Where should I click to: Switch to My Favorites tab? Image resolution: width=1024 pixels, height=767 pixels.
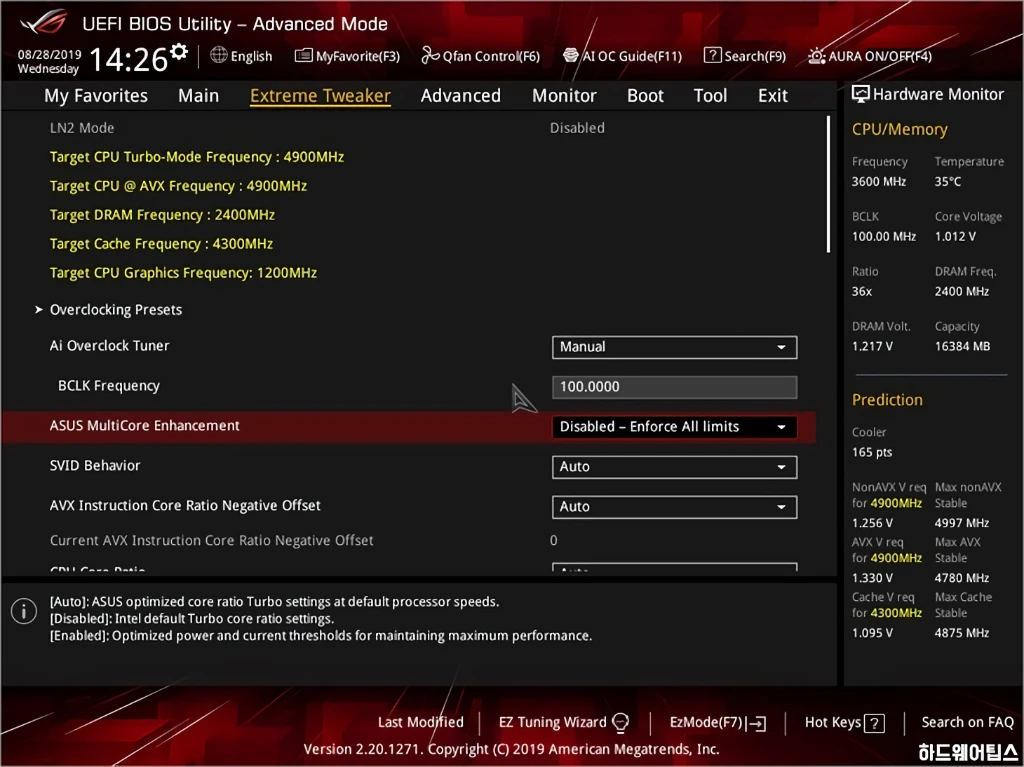tap(96, 95)
